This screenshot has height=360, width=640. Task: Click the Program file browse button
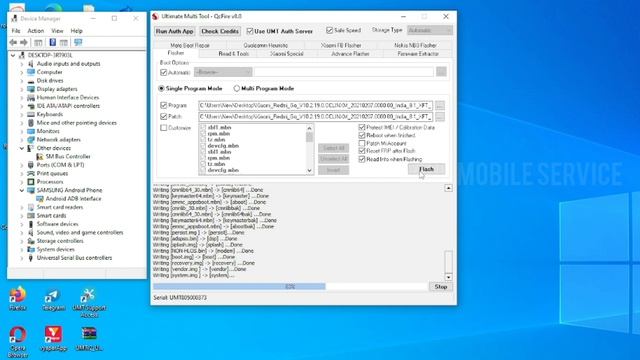tap(440, 105)
